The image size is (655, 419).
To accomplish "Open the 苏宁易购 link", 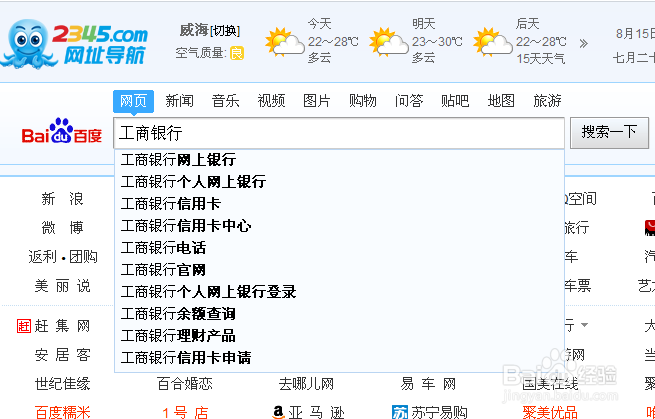I will (x=439, y=413).
